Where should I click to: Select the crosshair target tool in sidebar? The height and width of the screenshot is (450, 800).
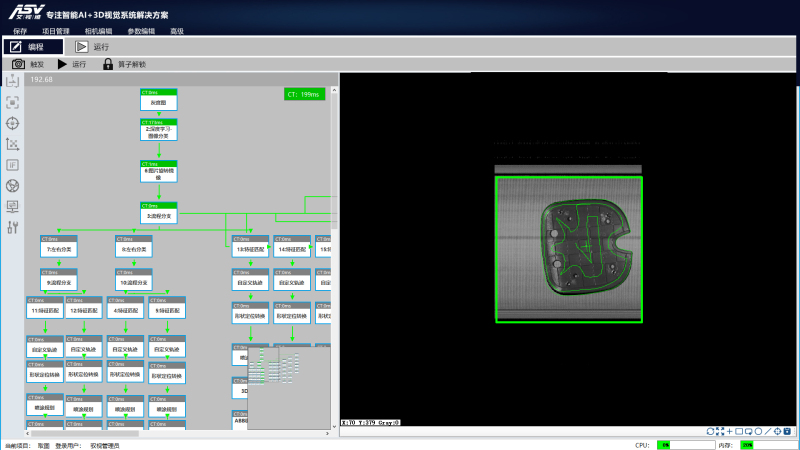[13, 123]
